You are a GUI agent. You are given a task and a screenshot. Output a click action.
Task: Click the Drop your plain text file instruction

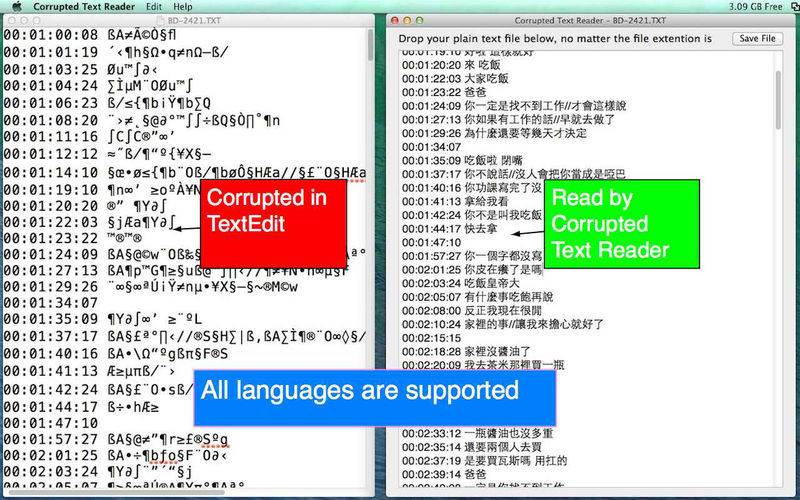[x=554, y=38]
